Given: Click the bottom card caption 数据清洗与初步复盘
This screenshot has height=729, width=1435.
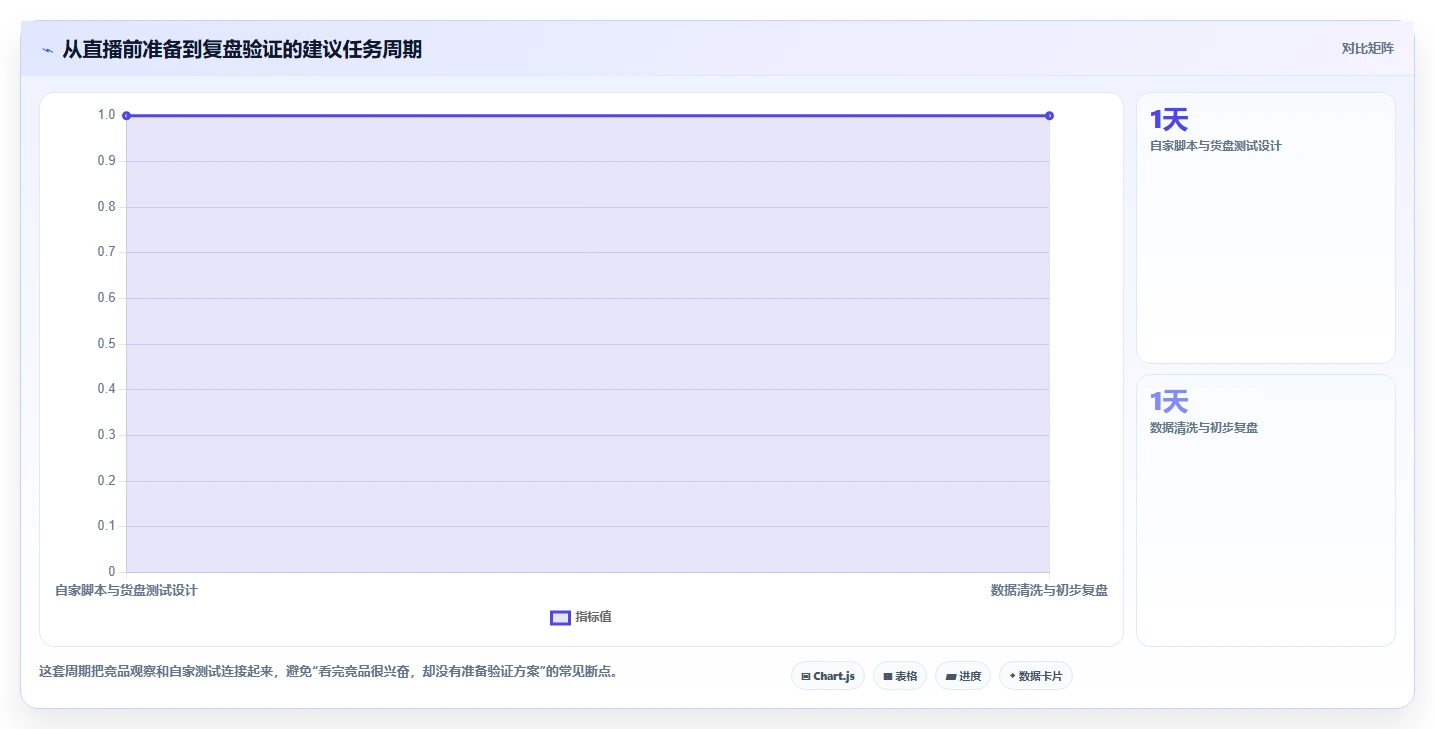Looking at the screenshot, I should click(1204, 428).
